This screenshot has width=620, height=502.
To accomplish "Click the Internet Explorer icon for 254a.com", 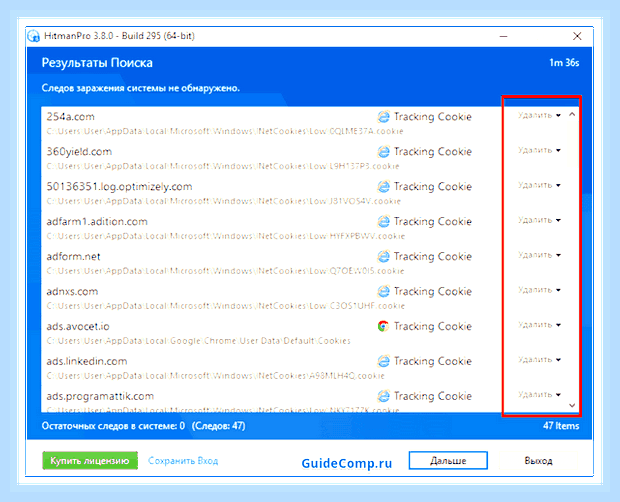I will pyautogui.click(x=383, y=117).
